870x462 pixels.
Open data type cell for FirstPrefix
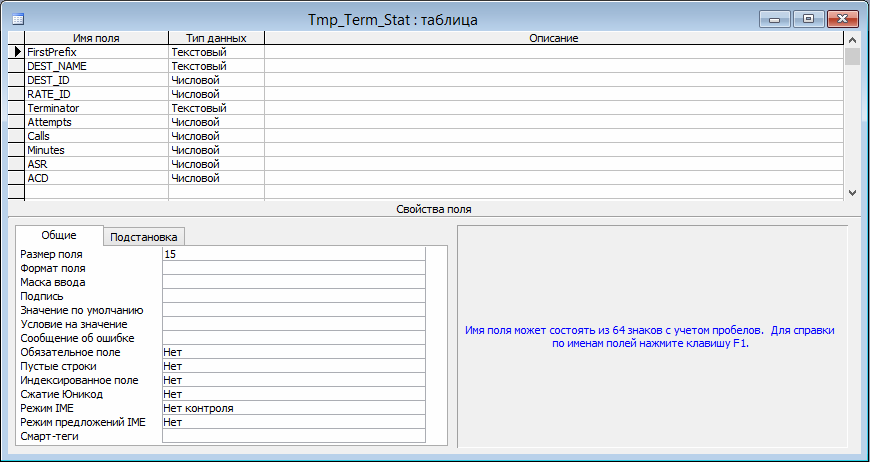pyautogui.click(x=216, y=52)
